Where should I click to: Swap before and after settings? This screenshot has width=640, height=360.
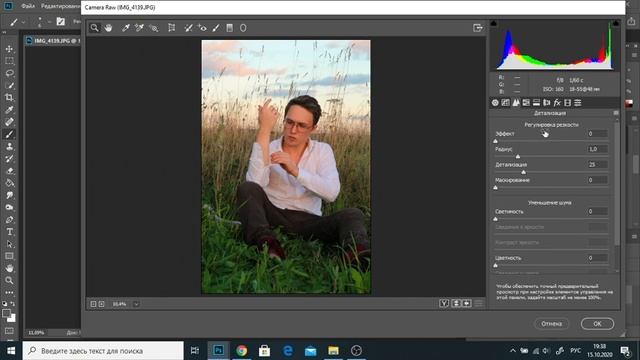[x=456, y=303]
